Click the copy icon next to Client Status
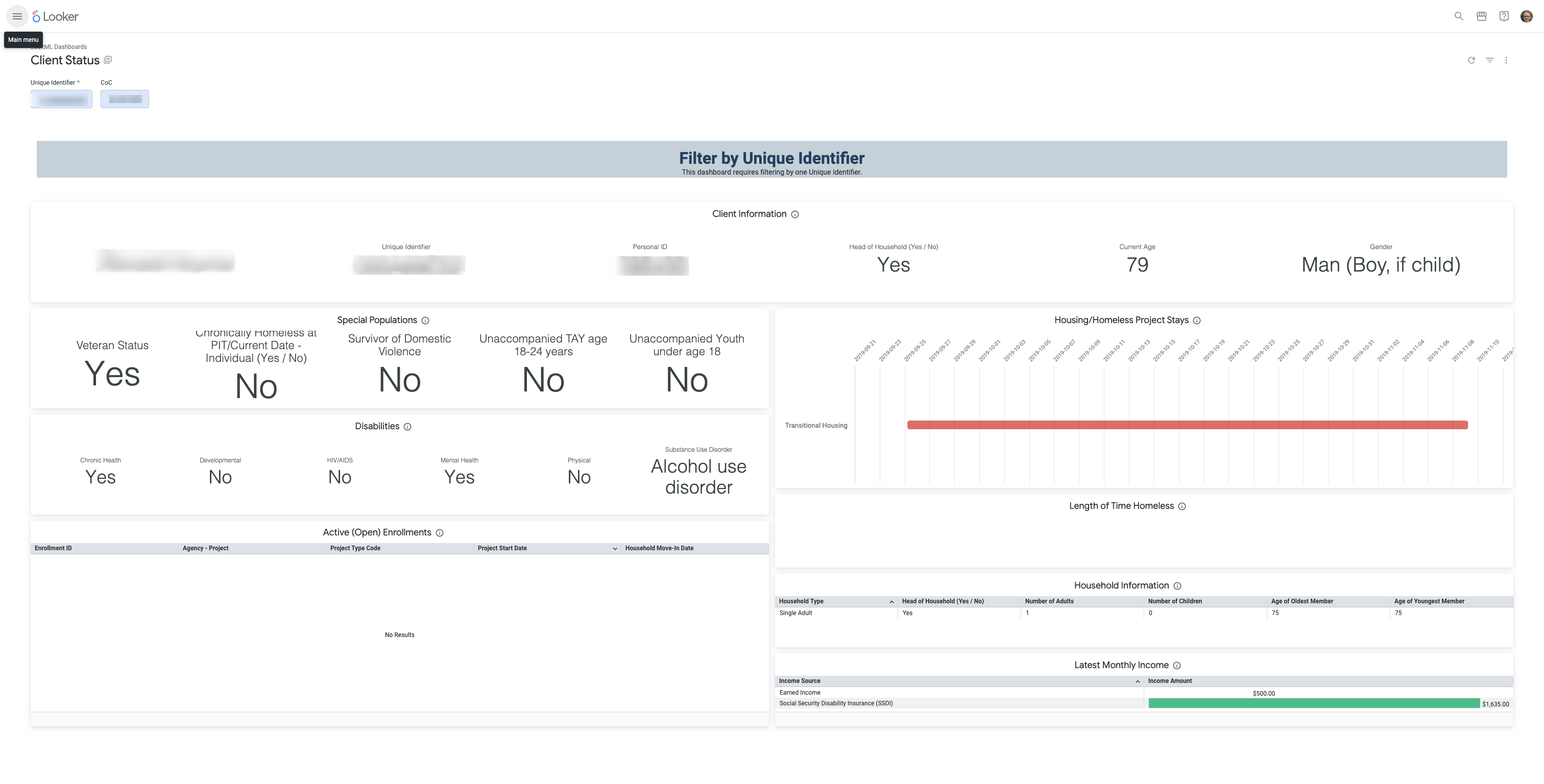The width and height of the screenshot is (1544, 784). [108, 60]
